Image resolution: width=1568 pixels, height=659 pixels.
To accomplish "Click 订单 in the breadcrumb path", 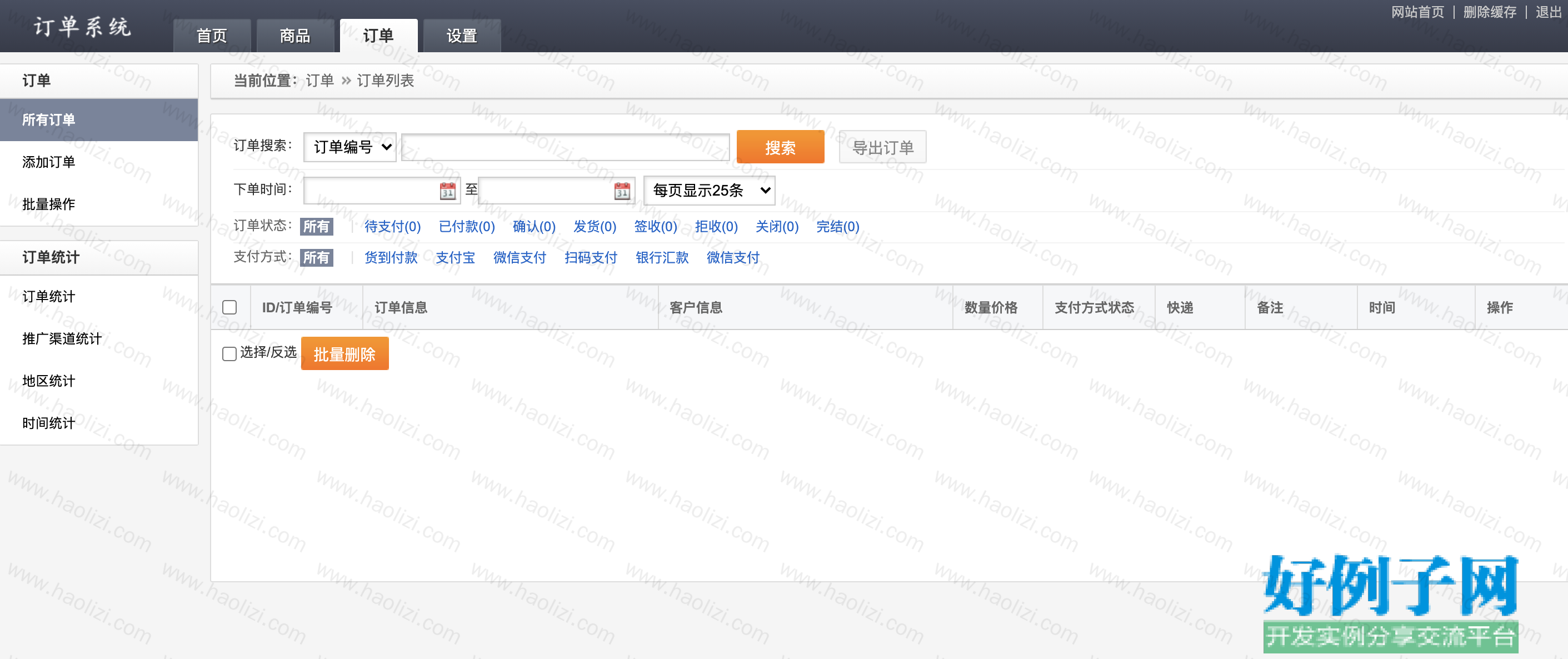I will pos(319,81).
